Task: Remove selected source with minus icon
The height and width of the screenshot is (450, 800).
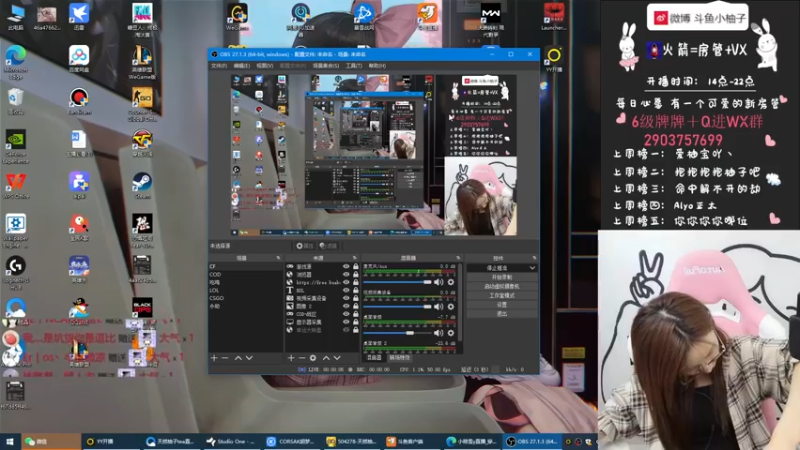Action: (302, 358)
